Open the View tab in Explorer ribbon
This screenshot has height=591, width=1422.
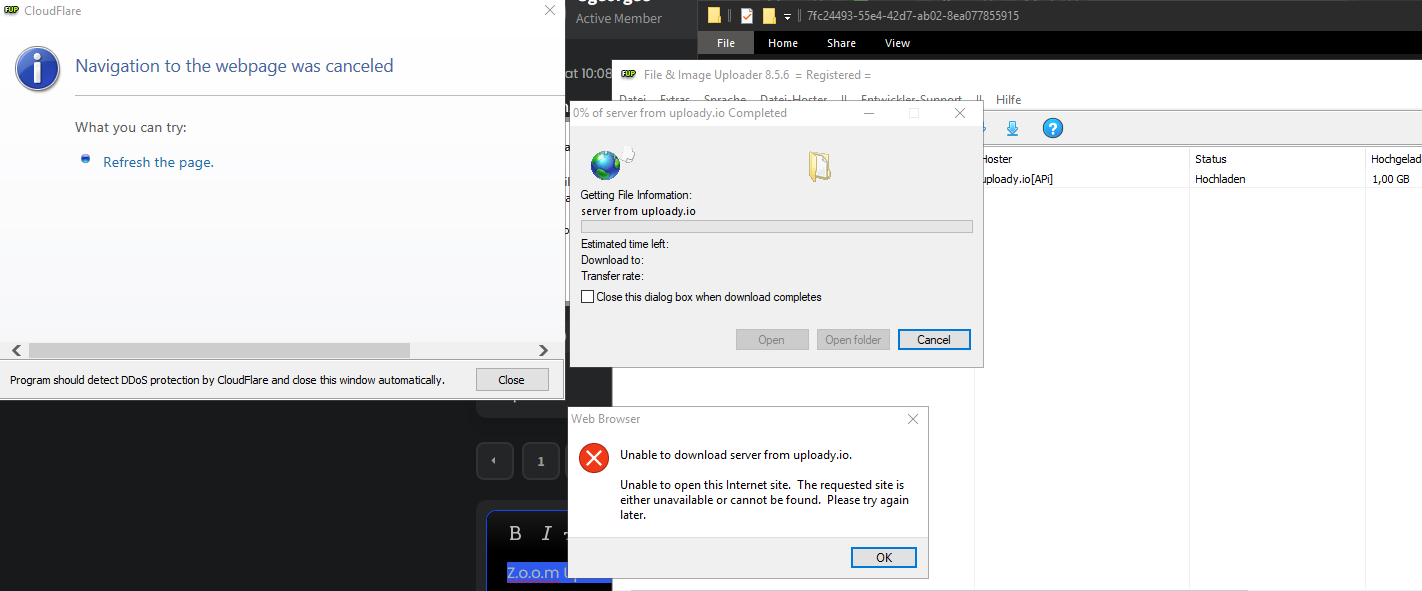[897, 43]
